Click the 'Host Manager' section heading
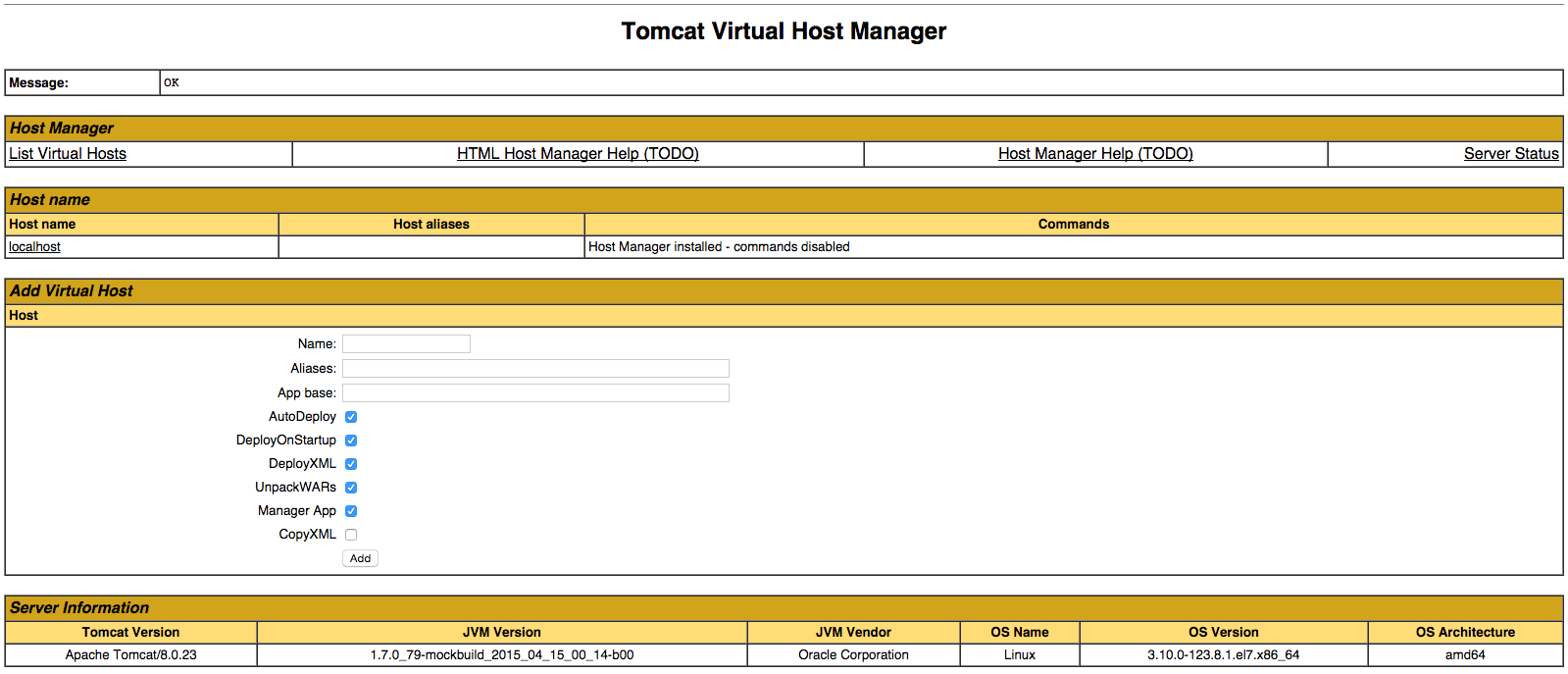 62,129
